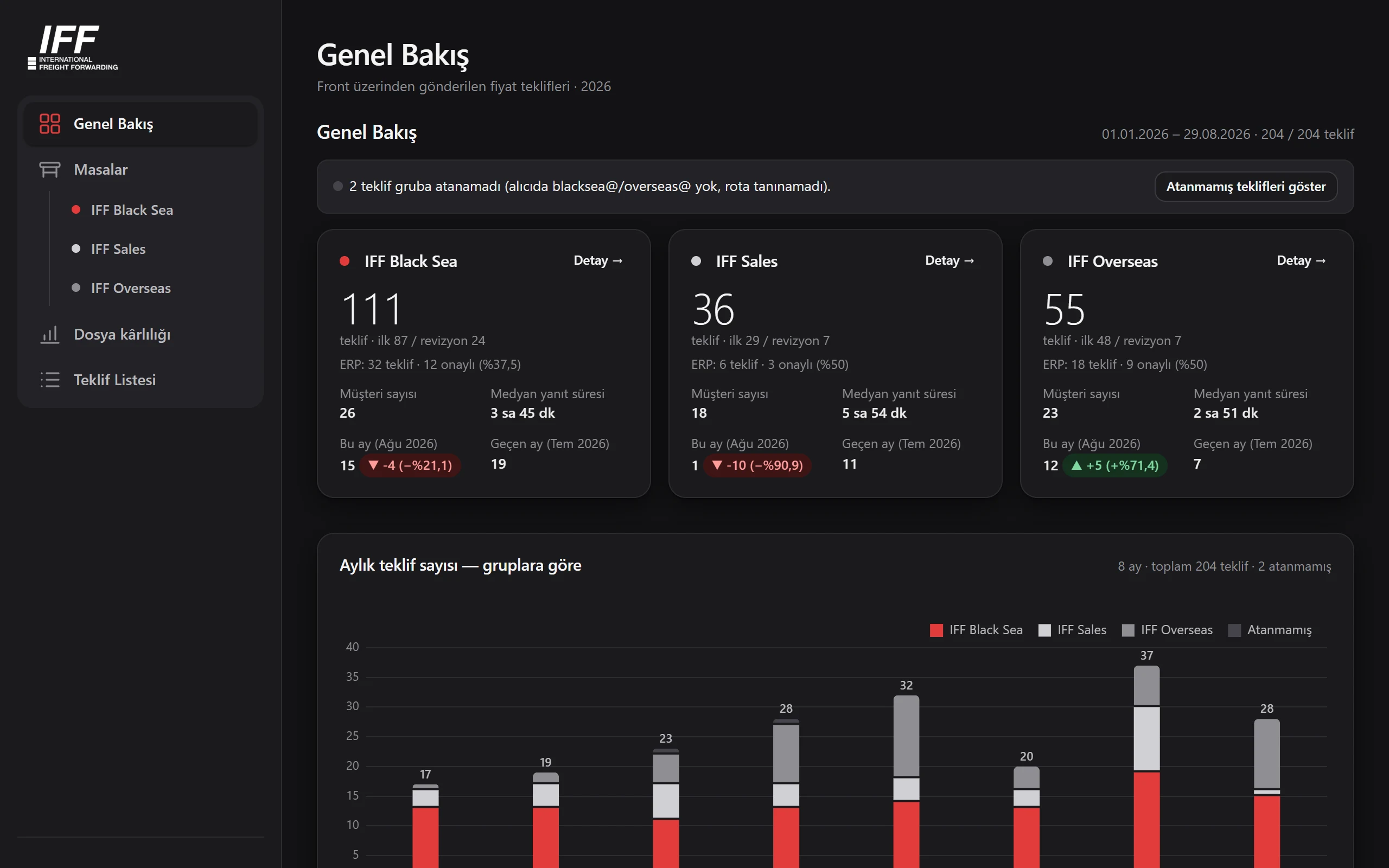Image resolution: width=1389 pixels, height=868 pixels.
Task: Open Genel Bakış in the sidebar
Action: click(140, 124)
